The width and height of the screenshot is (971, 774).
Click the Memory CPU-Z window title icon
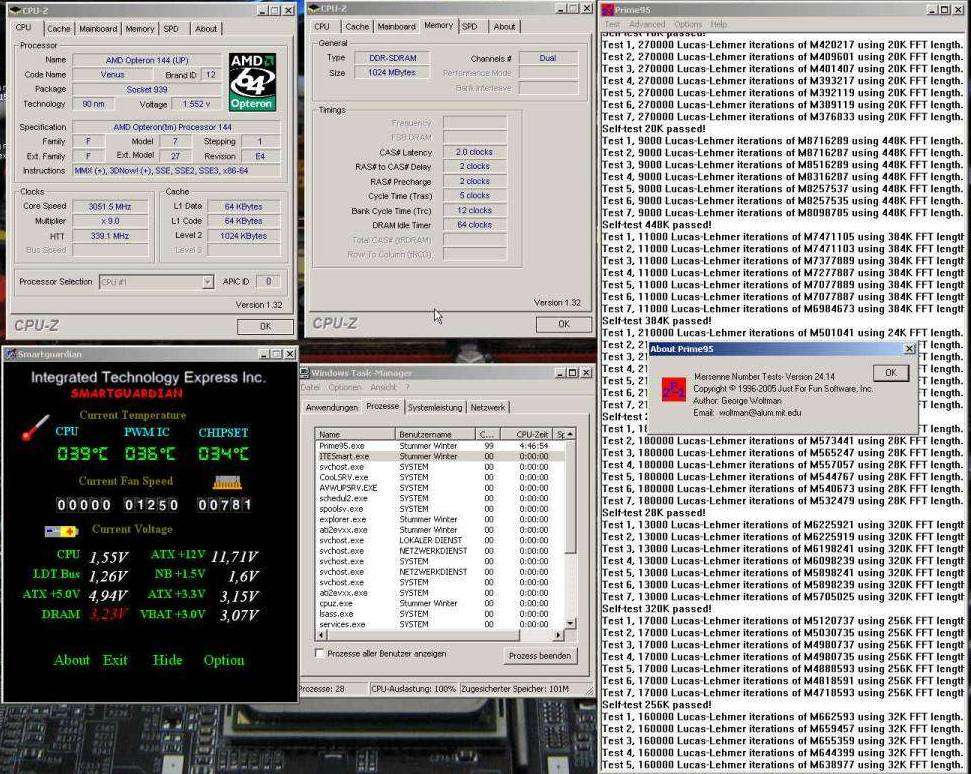[x=314, y=8]
